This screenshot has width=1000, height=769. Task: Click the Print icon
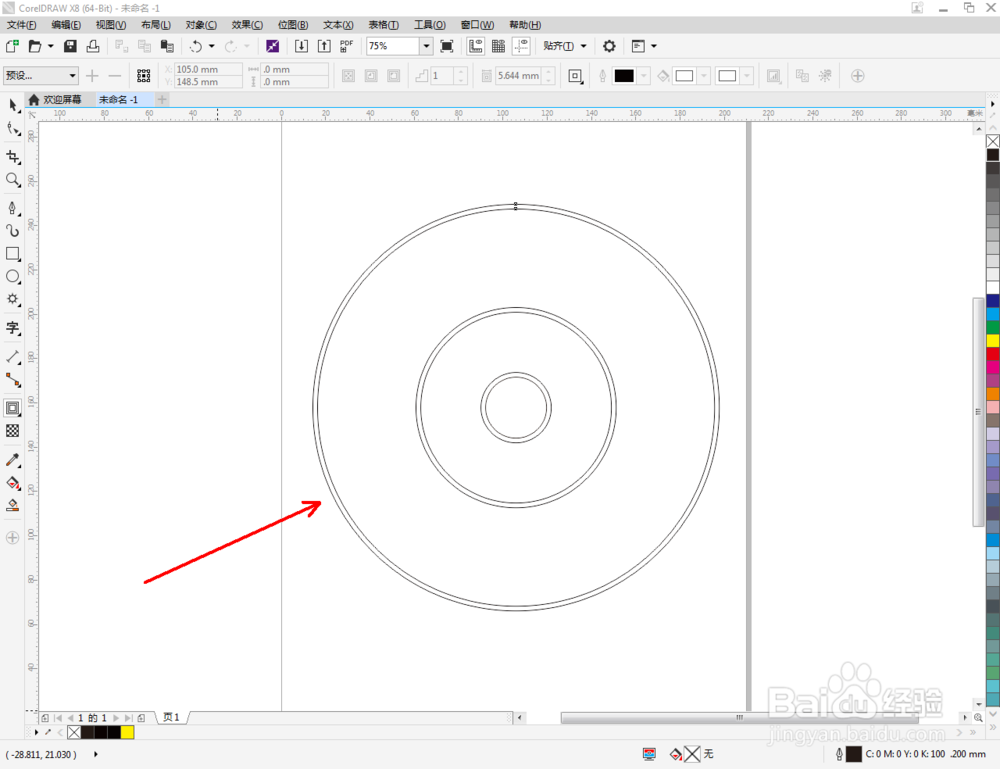coord(93,46)
